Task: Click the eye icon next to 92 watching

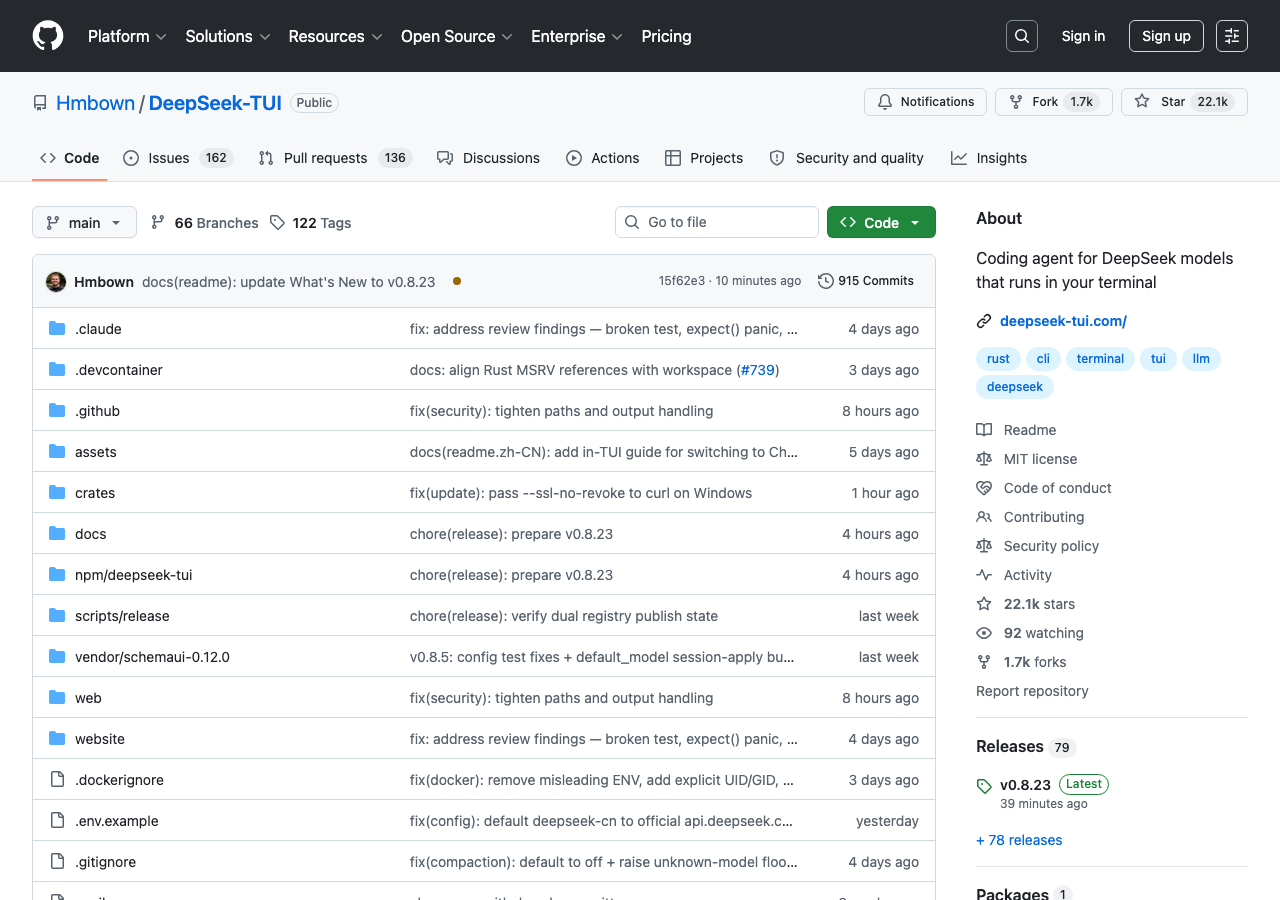Action: (984, 633)
